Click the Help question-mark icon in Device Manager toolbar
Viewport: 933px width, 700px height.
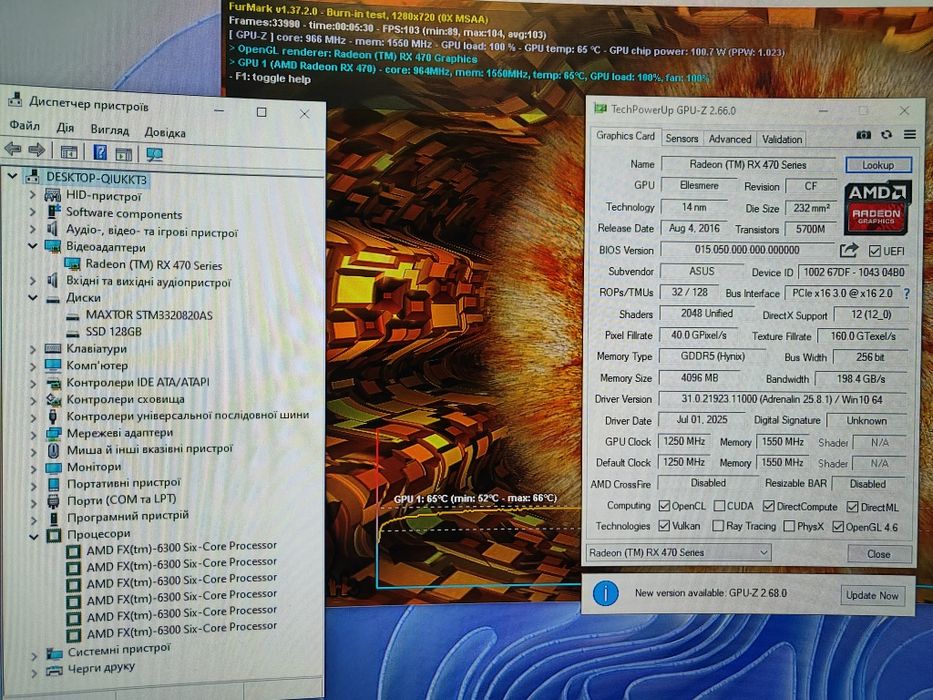point(100,152)
